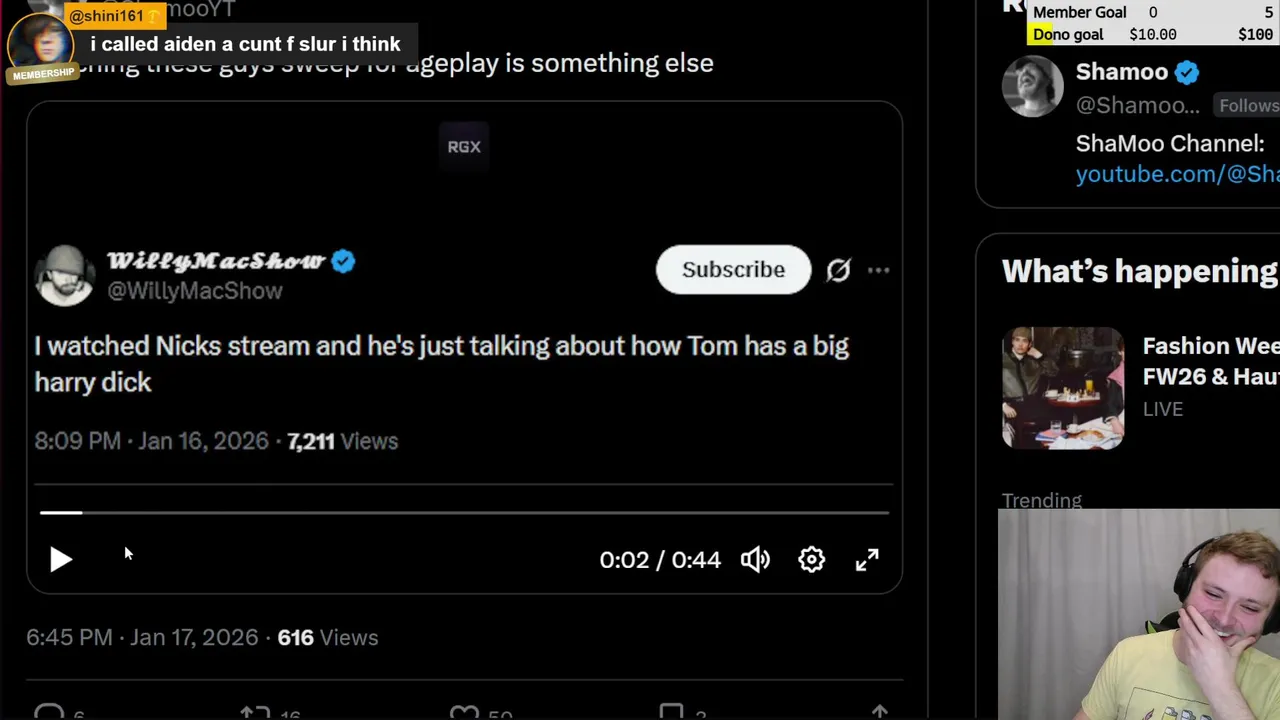The height and width of the screenshot is (720, 1280).
Task: Mute the video volume speaker icon
Action: (x=755, y=560)
